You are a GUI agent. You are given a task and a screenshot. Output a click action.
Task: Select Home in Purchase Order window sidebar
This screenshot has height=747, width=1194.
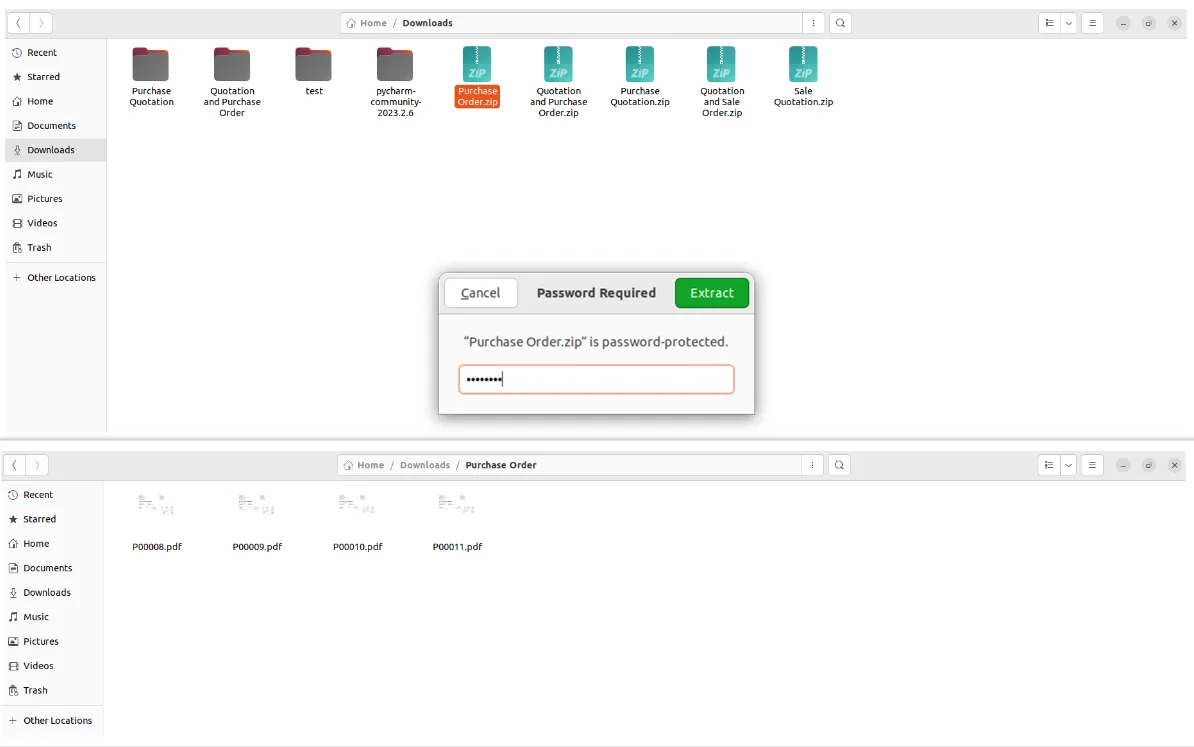[52, 544]
